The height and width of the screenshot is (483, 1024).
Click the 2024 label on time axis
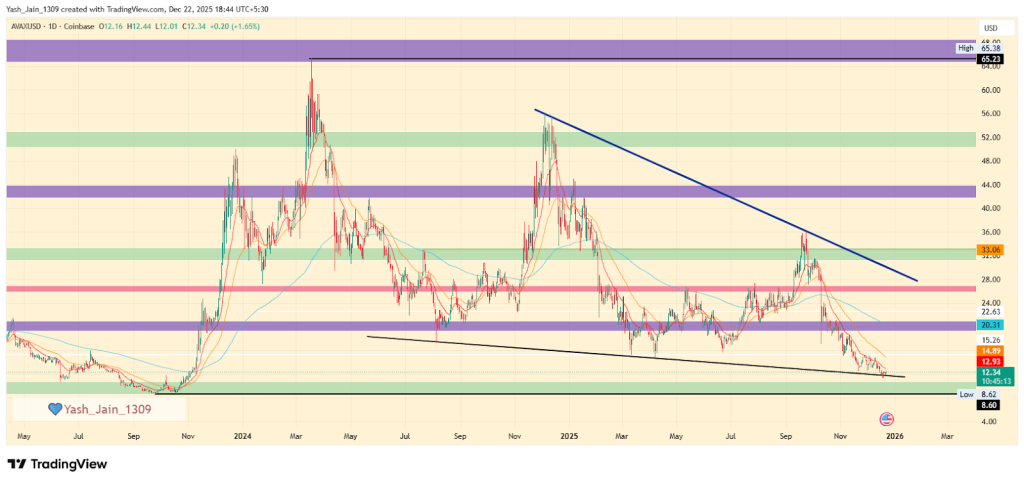point(241,437)
